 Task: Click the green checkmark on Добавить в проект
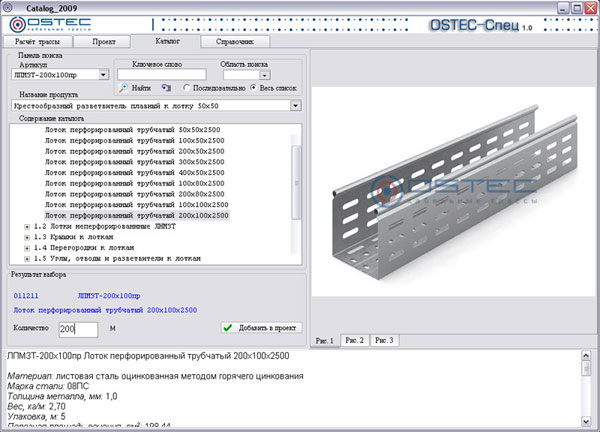point(229,327)
